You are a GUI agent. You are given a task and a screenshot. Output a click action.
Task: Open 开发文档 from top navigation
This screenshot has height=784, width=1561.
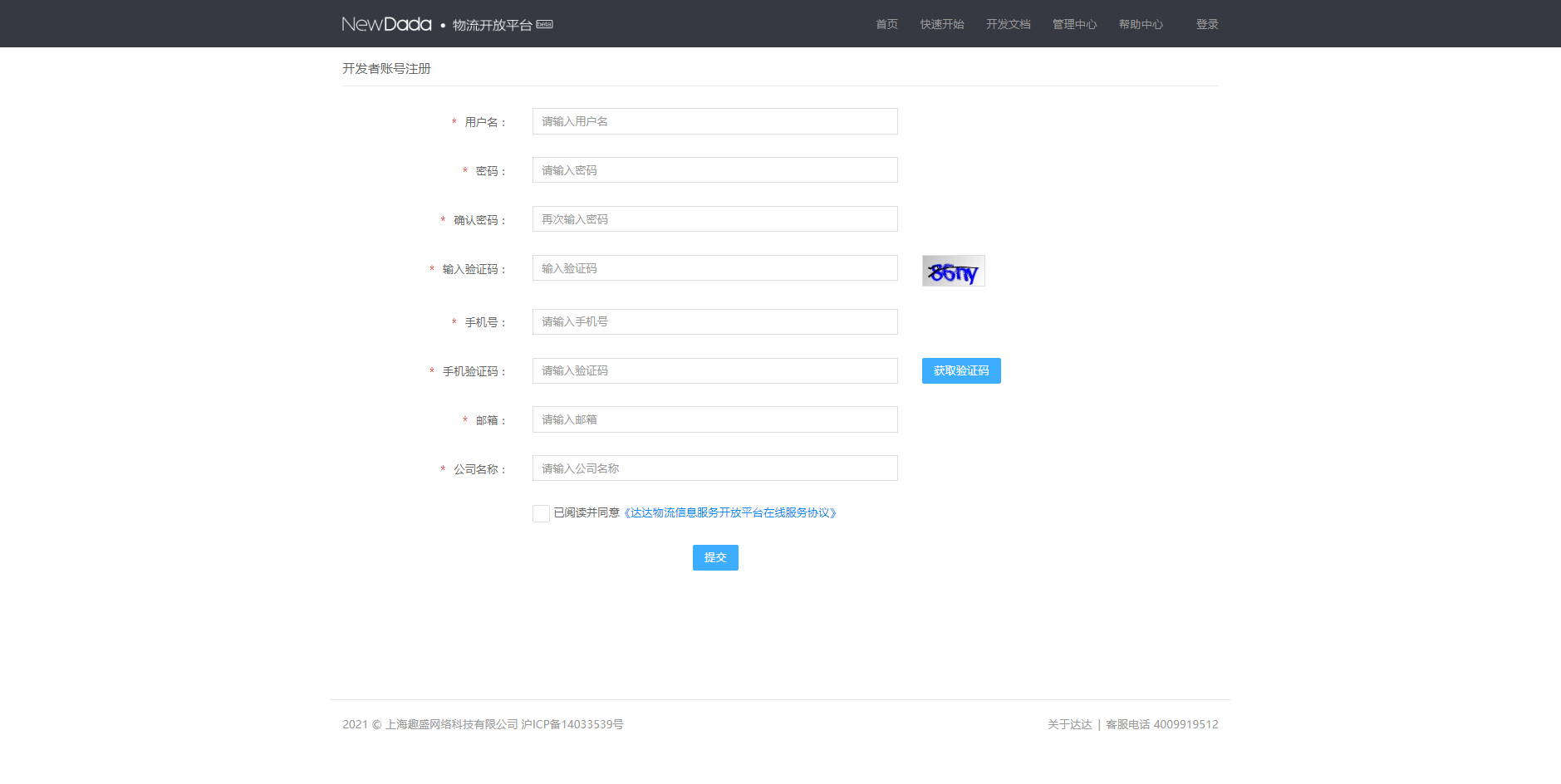[1008, 24]
